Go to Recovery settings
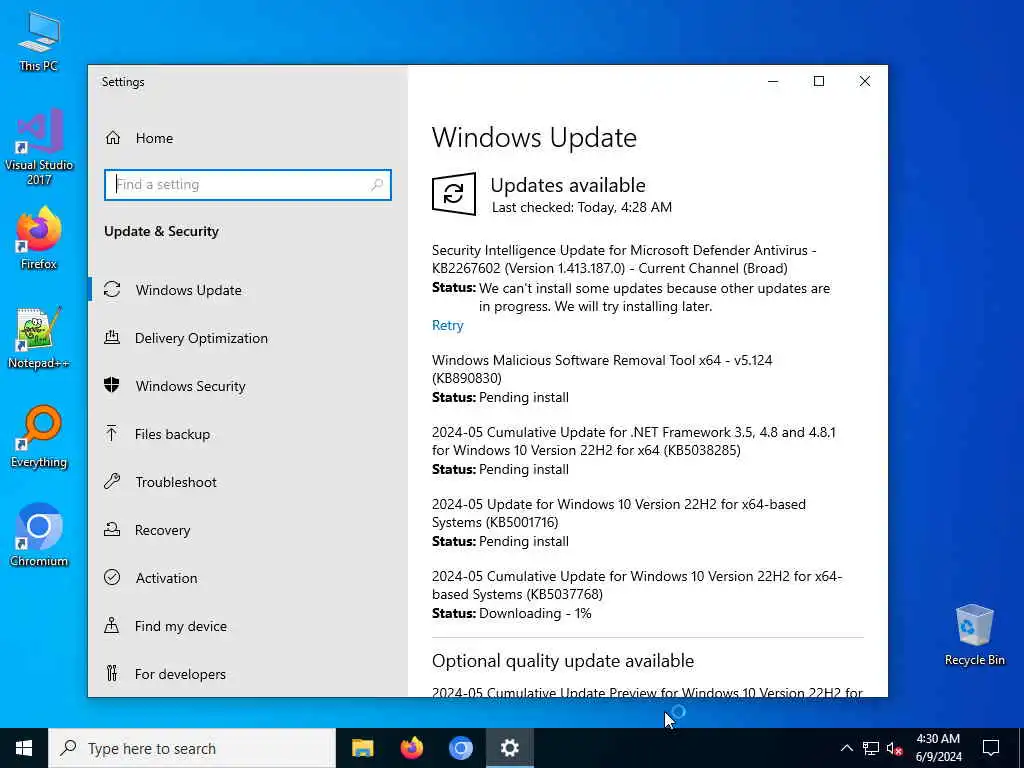The image size is (1024, 768). (x=162, y=530)
